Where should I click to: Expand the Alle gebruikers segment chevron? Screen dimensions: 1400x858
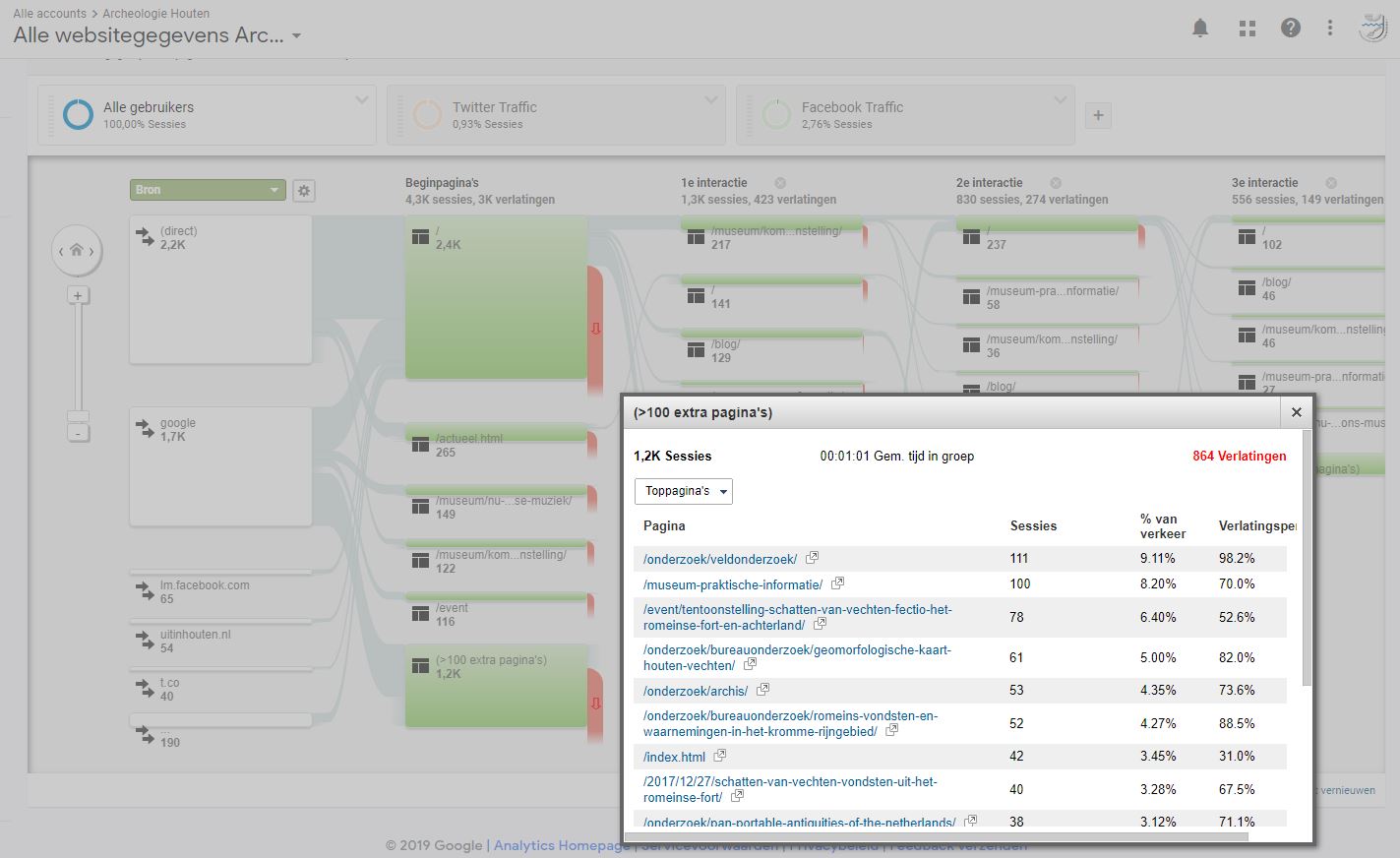[x=361, y=100]
